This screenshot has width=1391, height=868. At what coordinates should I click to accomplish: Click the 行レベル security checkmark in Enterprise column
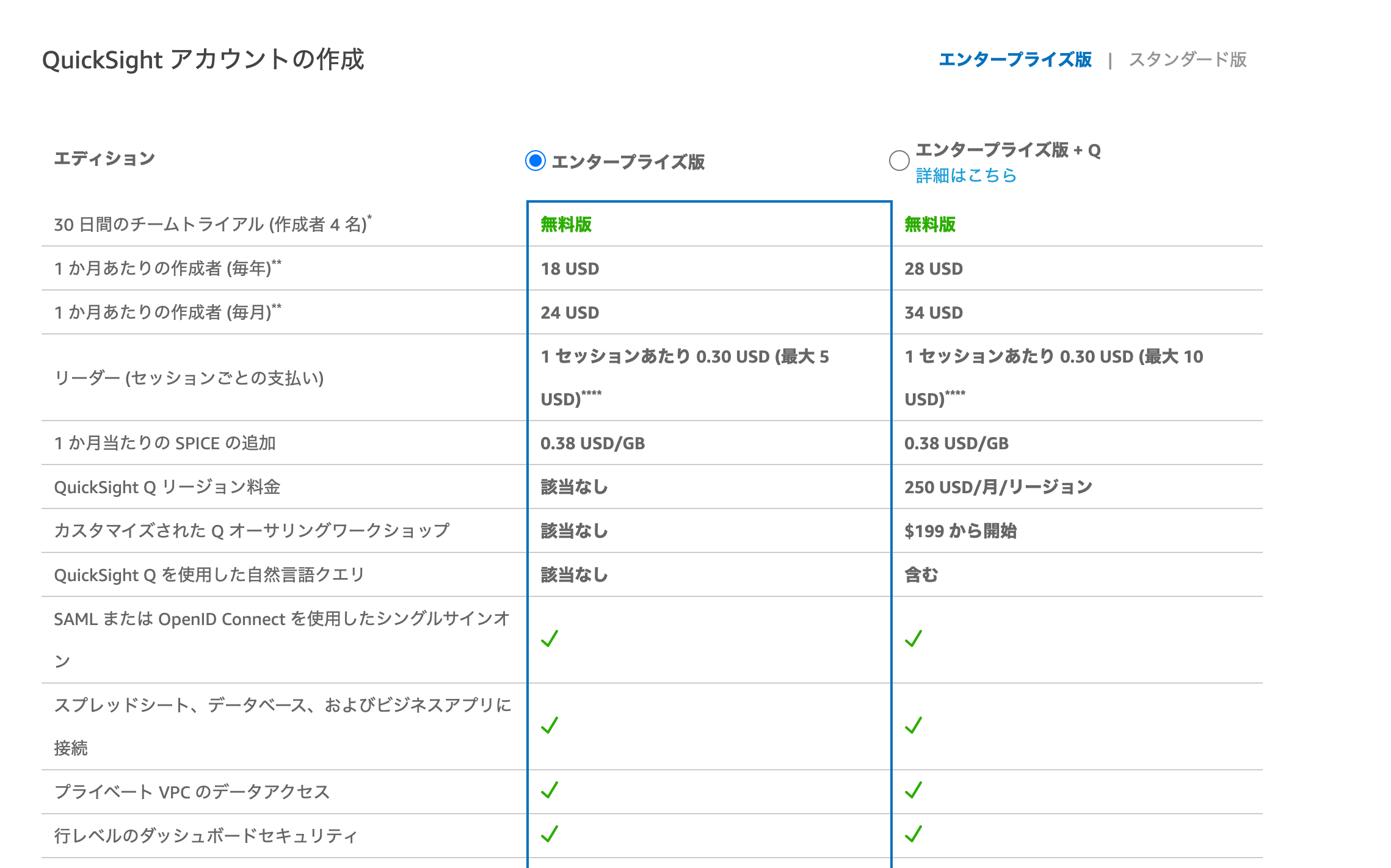click(550, 834)
